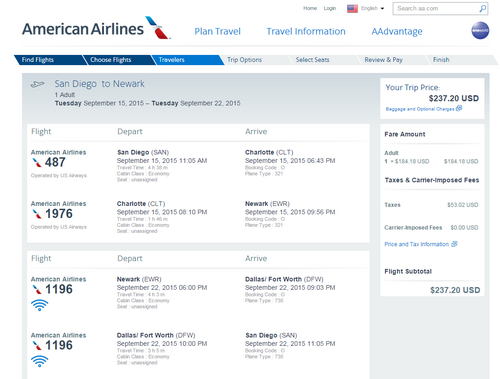Open Baggage and Optional Charges link
The width and height of the screenshot is (500, 379).
(x=420, y=109)
